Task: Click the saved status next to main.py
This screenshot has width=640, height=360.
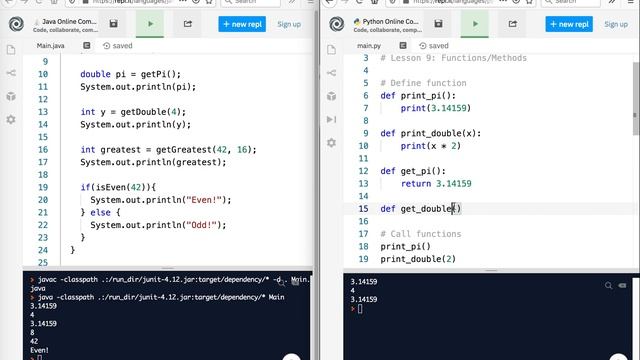Action: tap(434, 46)
